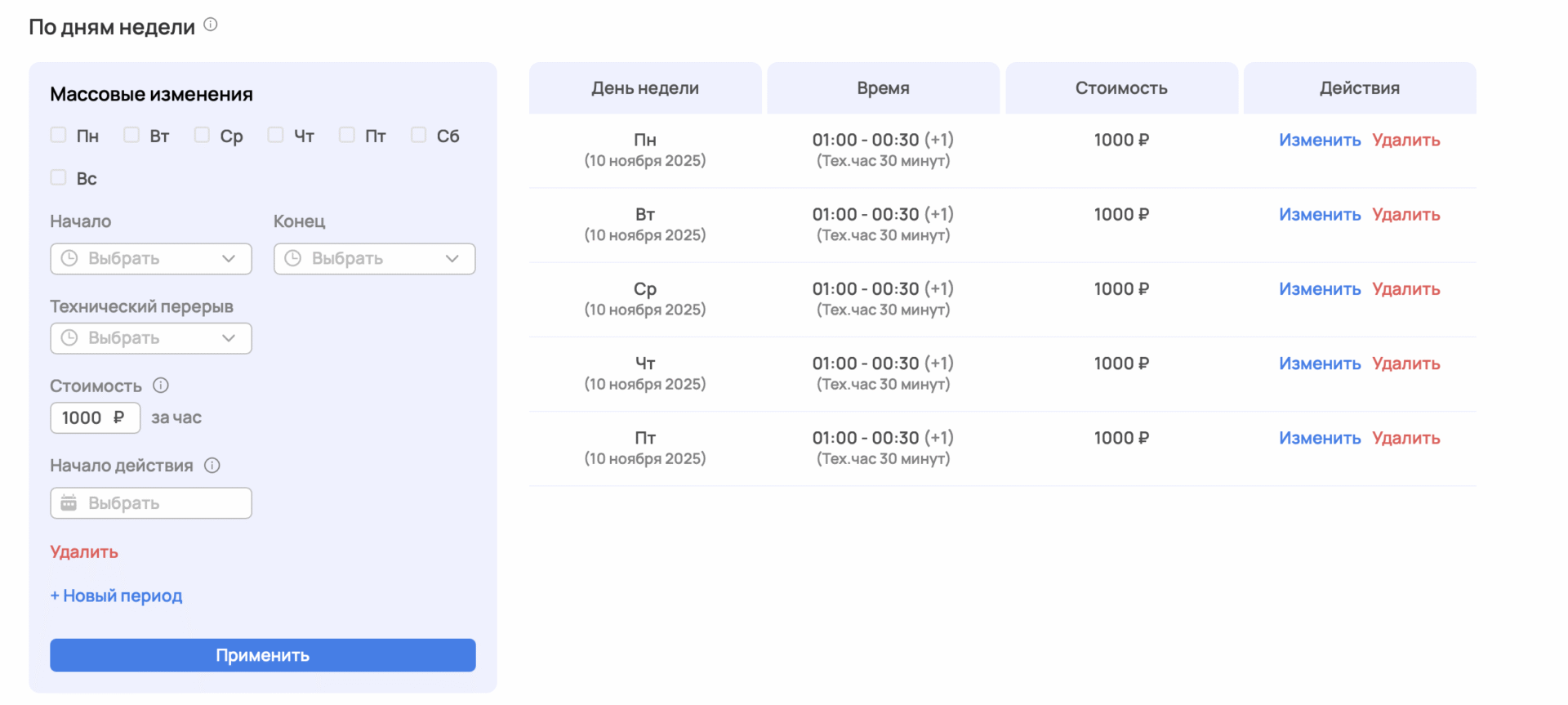The image size is (1568, 705).
Task: Click the 'Стоимость' column header
Action: point(1121,88)
